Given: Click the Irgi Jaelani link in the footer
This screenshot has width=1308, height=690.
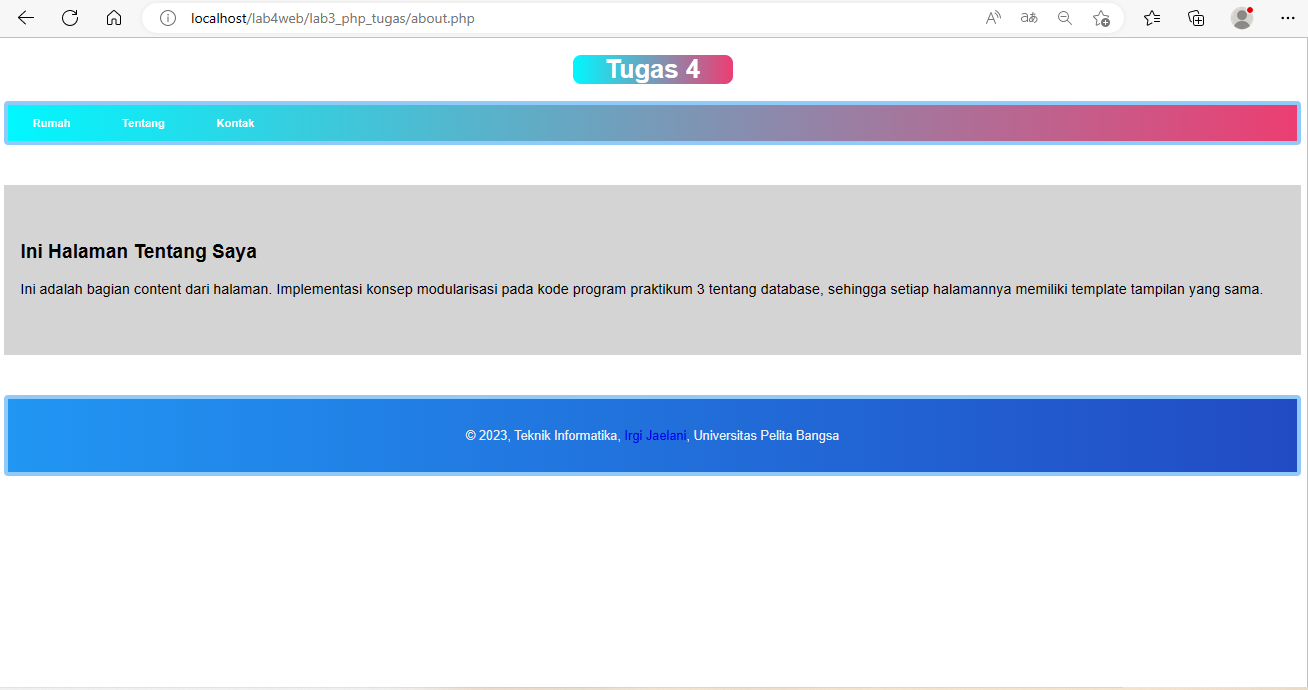Looking at the screenshot, I should 655,435.
